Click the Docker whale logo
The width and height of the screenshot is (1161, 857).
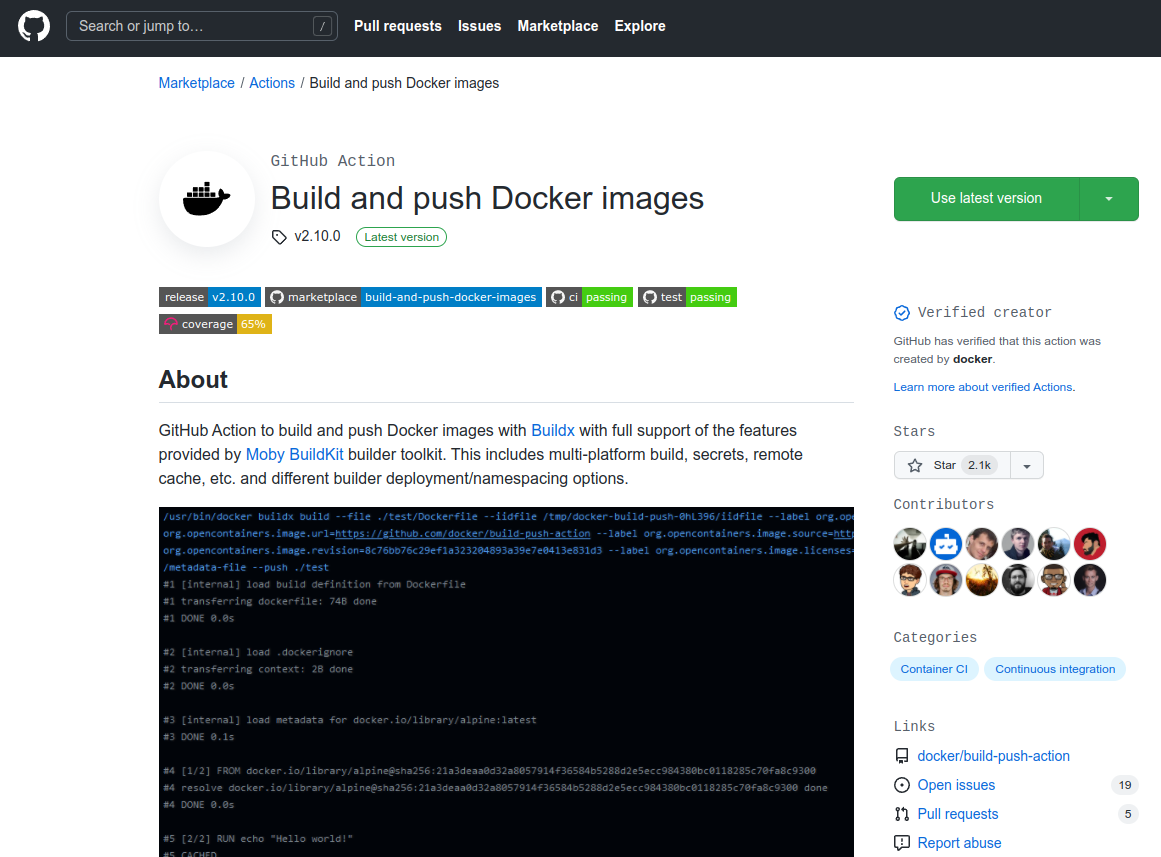(x=207, y=199)
